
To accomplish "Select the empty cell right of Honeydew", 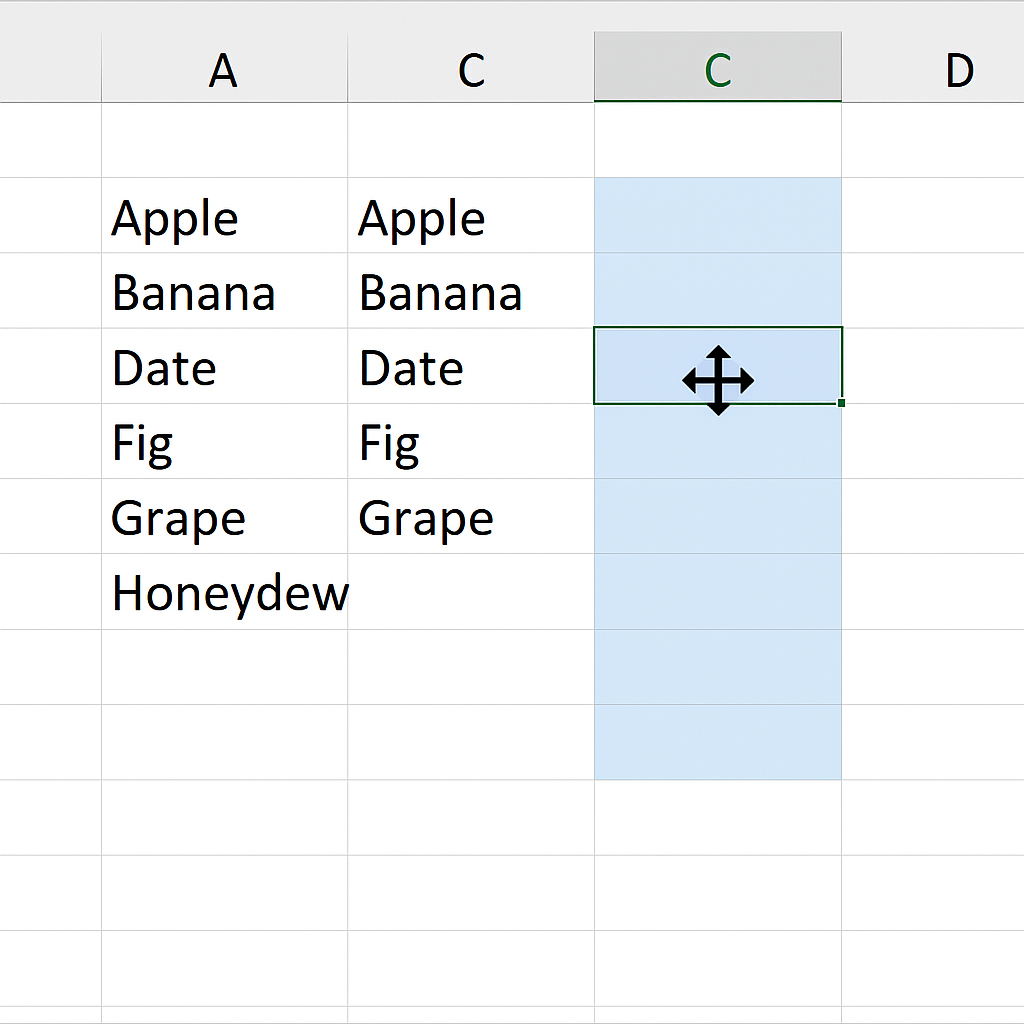I will (x=471, y=592).
